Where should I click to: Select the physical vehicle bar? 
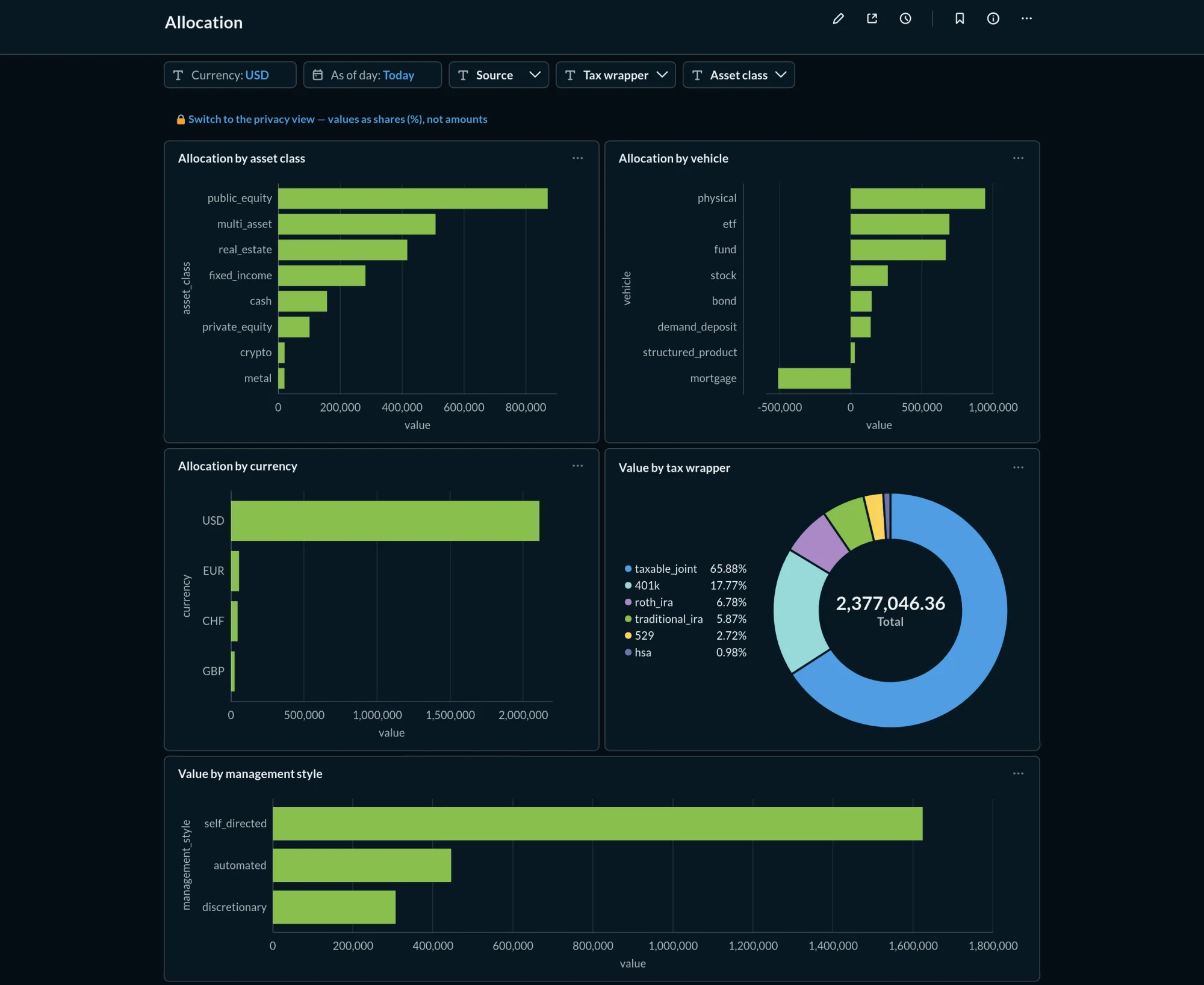(918, 199)
